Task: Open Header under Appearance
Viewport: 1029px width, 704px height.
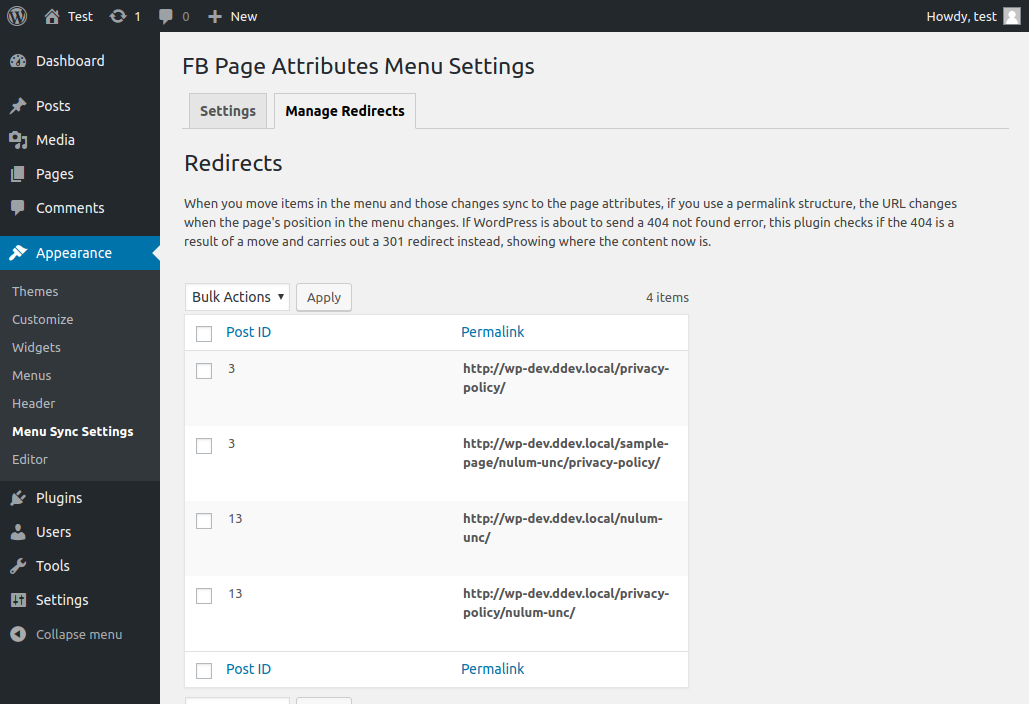Action: point(33,404)
